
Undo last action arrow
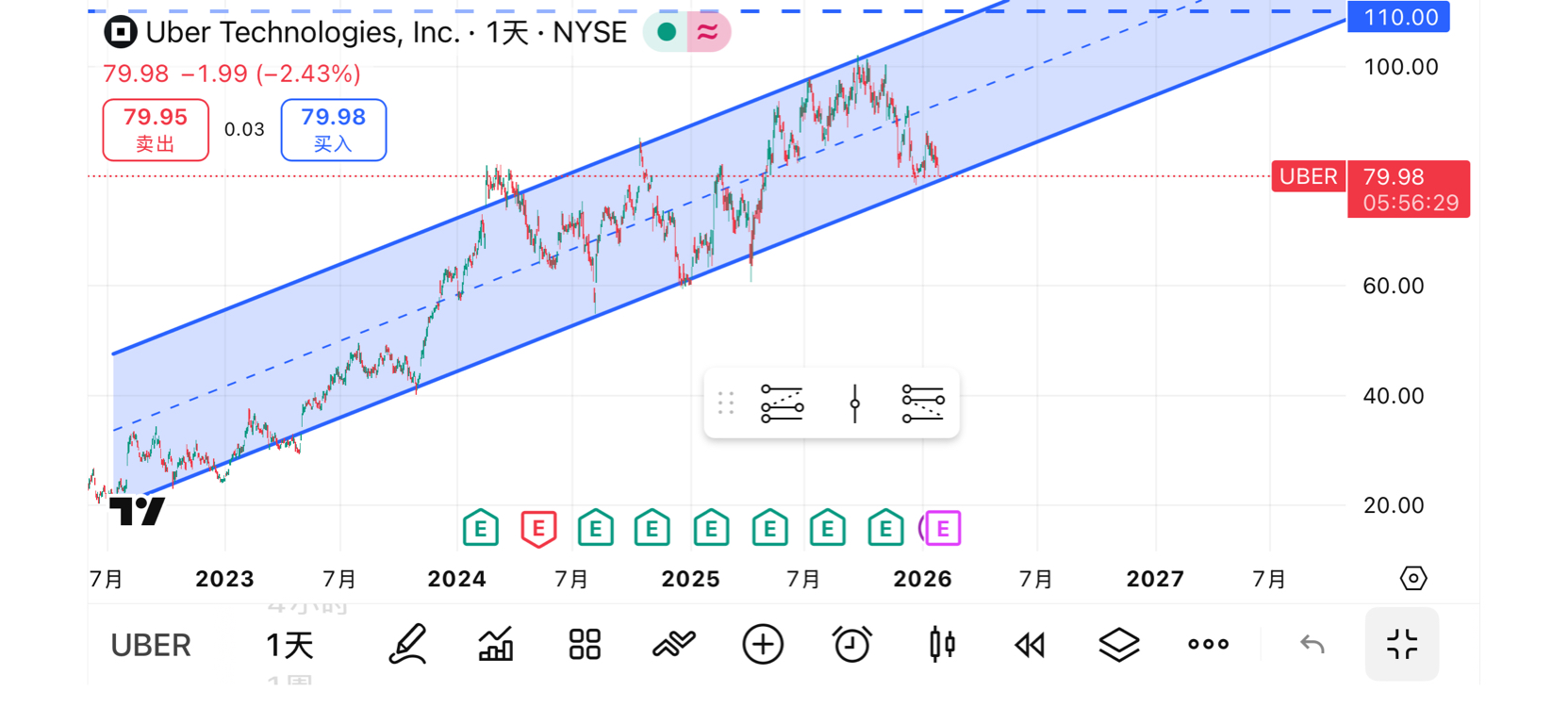[x=1312, y=645]
